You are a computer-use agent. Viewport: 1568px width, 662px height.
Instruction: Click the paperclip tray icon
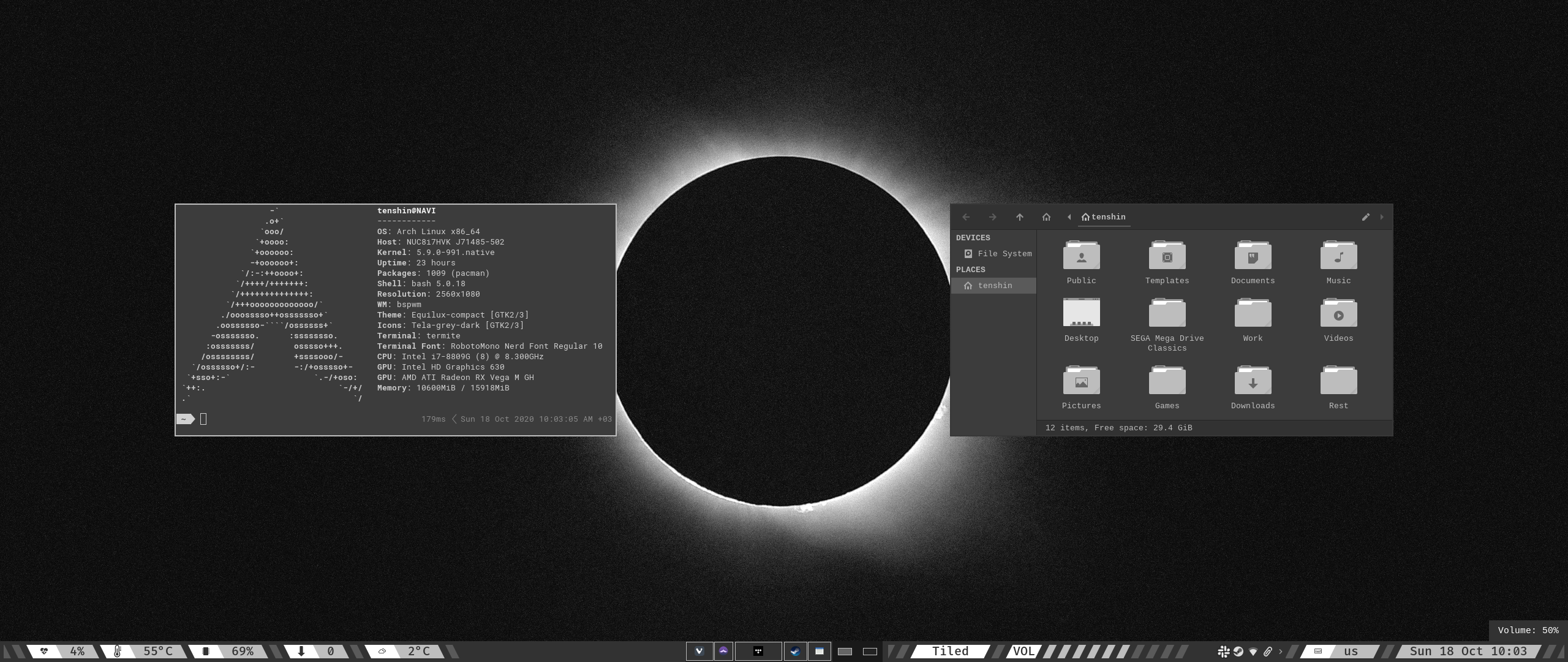click(1267, 652)
